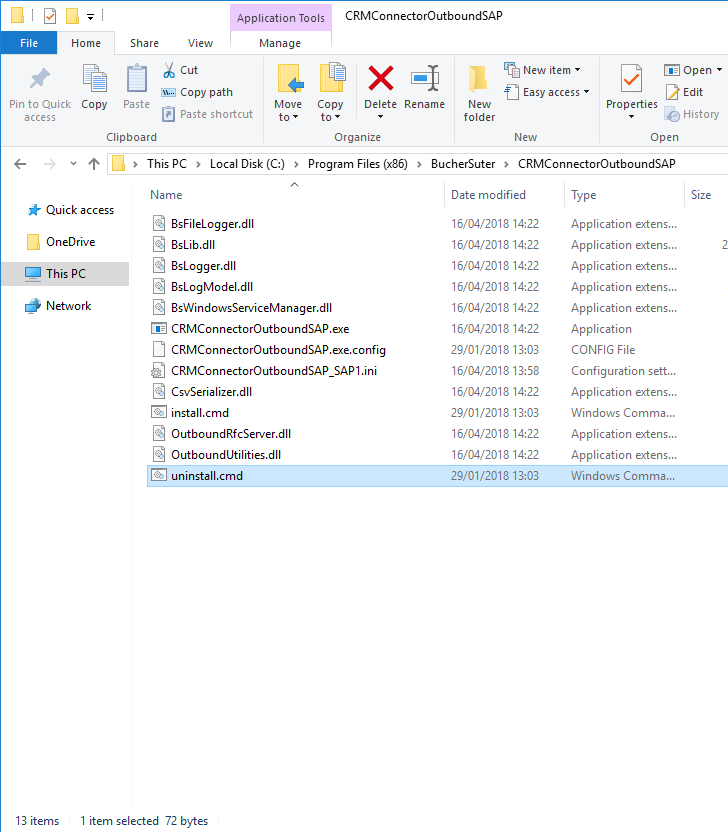Image resolution: width=728 pixels, height=832 pixels.
Task: Click Edit in Open group
Action: (684, 92)
